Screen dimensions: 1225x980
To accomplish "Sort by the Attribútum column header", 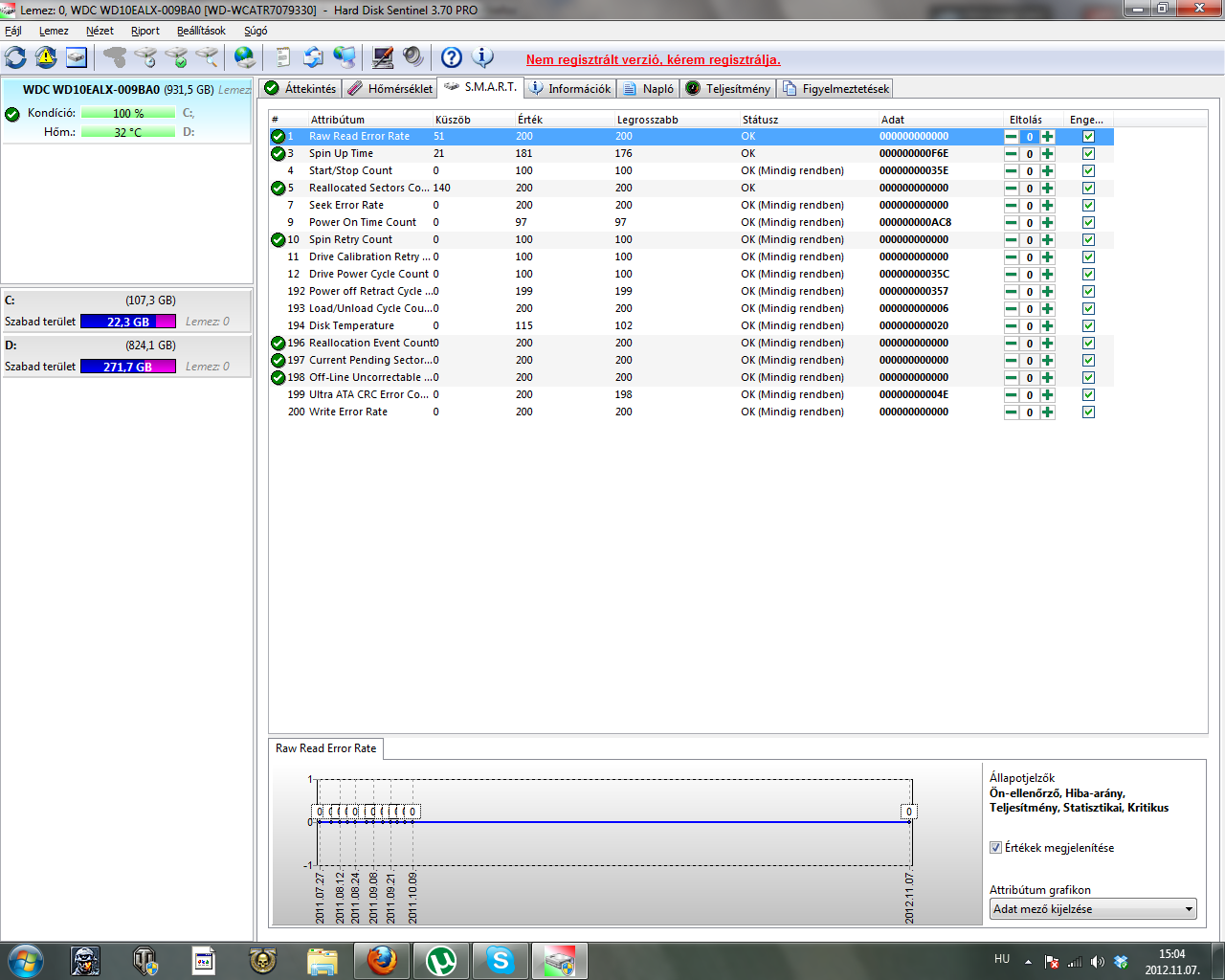I will point(369,120).
